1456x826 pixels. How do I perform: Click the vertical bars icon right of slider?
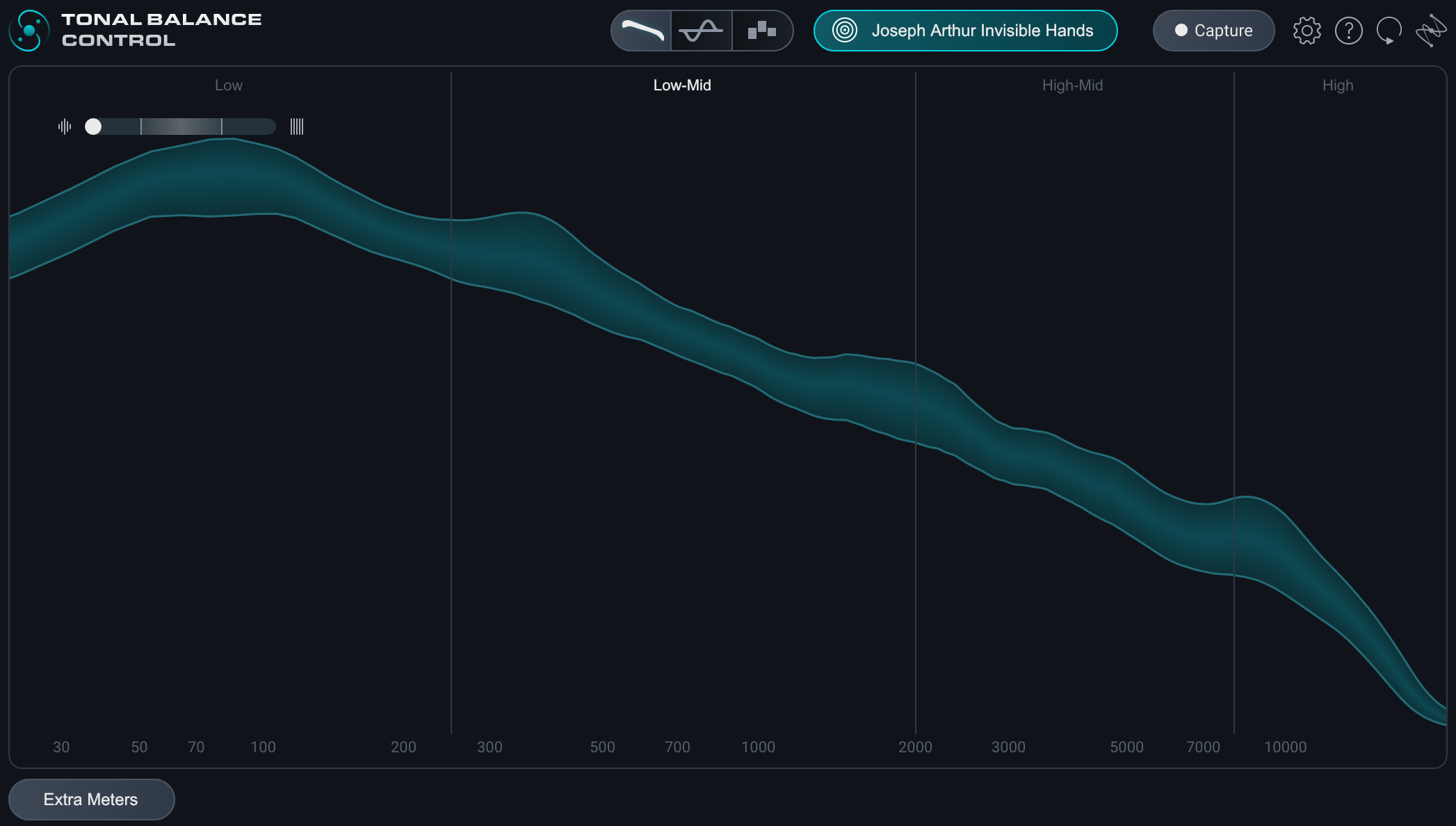tap(297, 127)
